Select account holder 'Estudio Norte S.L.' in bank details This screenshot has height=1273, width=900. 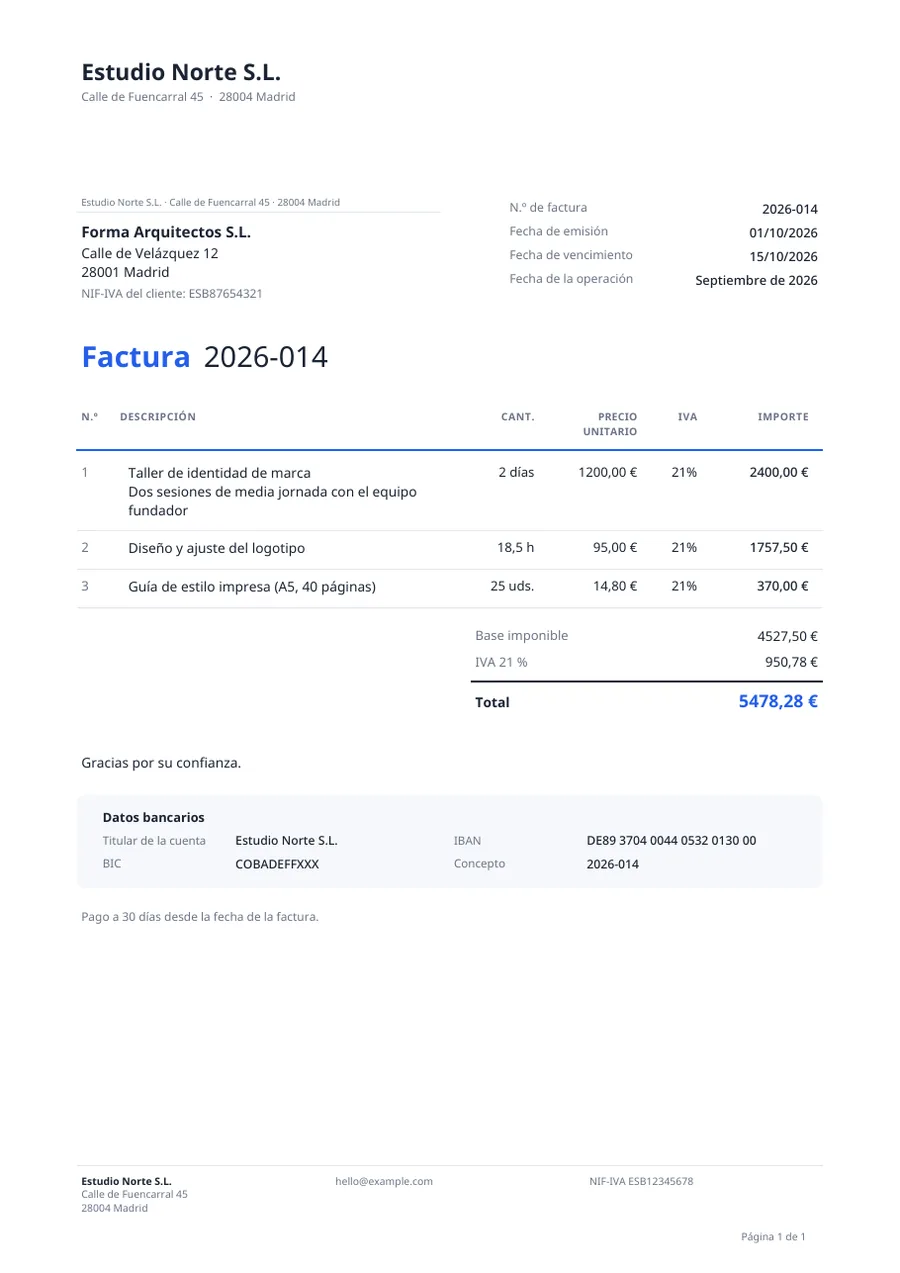[x=286, y=841]
